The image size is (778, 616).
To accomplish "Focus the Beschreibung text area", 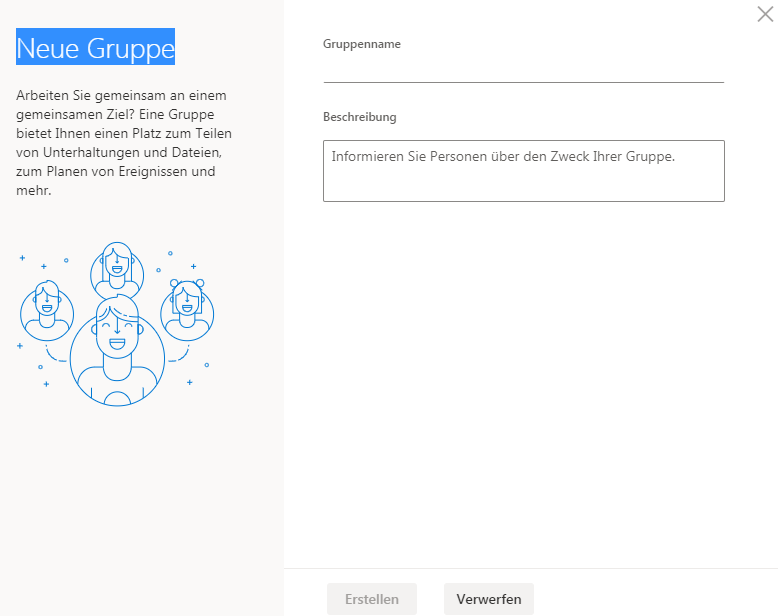I will [x=523, y=171].
